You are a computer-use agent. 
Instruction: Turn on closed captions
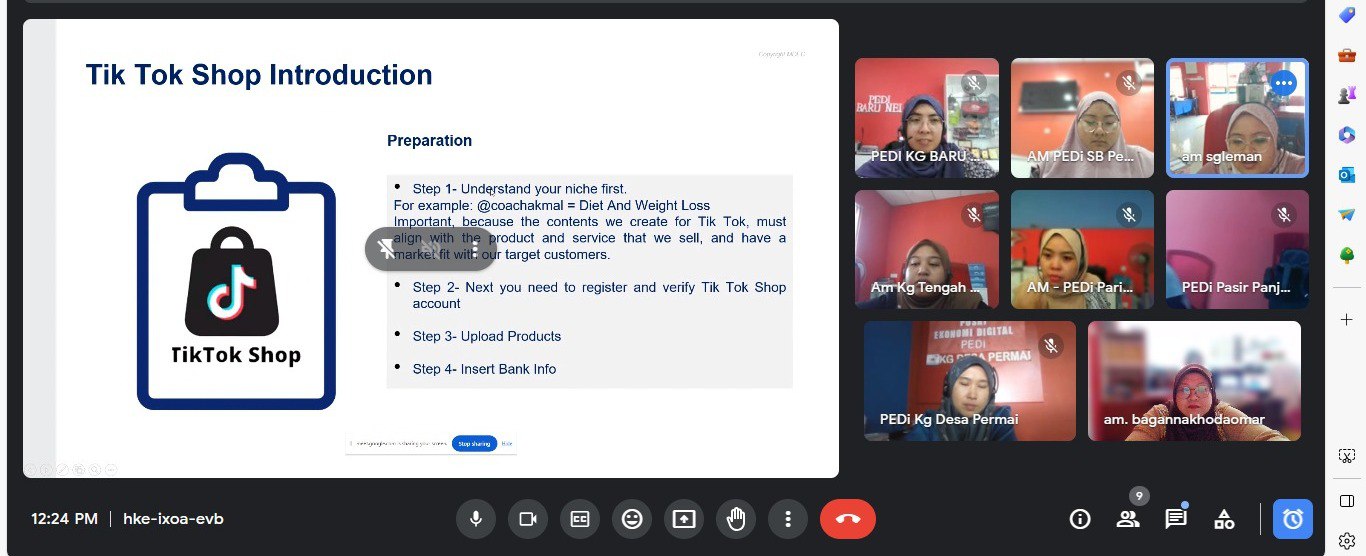point(580,519)
